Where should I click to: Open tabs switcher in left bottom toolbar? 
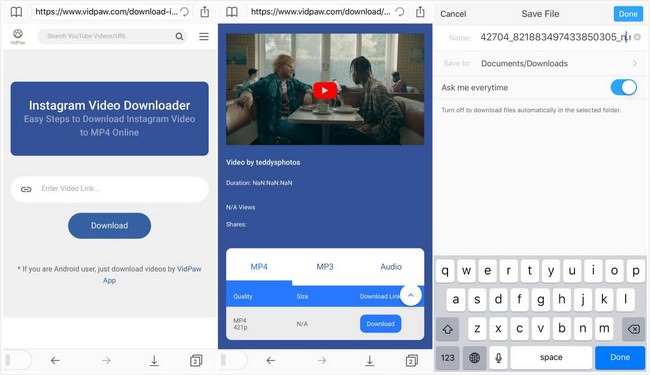point(196,360)
